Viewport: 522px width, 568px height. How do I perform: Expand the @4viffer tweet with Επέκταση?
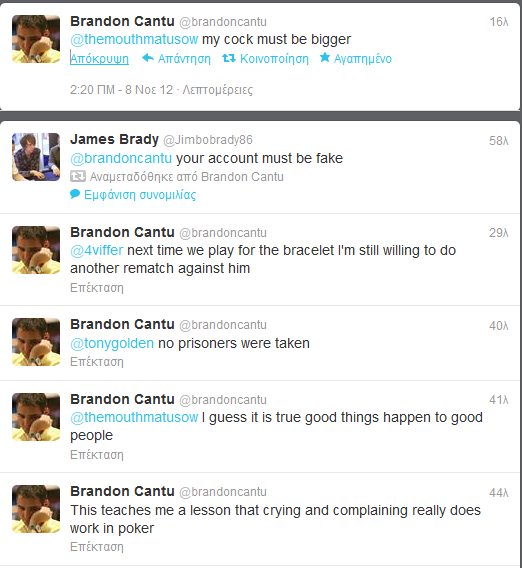(97, 288)
